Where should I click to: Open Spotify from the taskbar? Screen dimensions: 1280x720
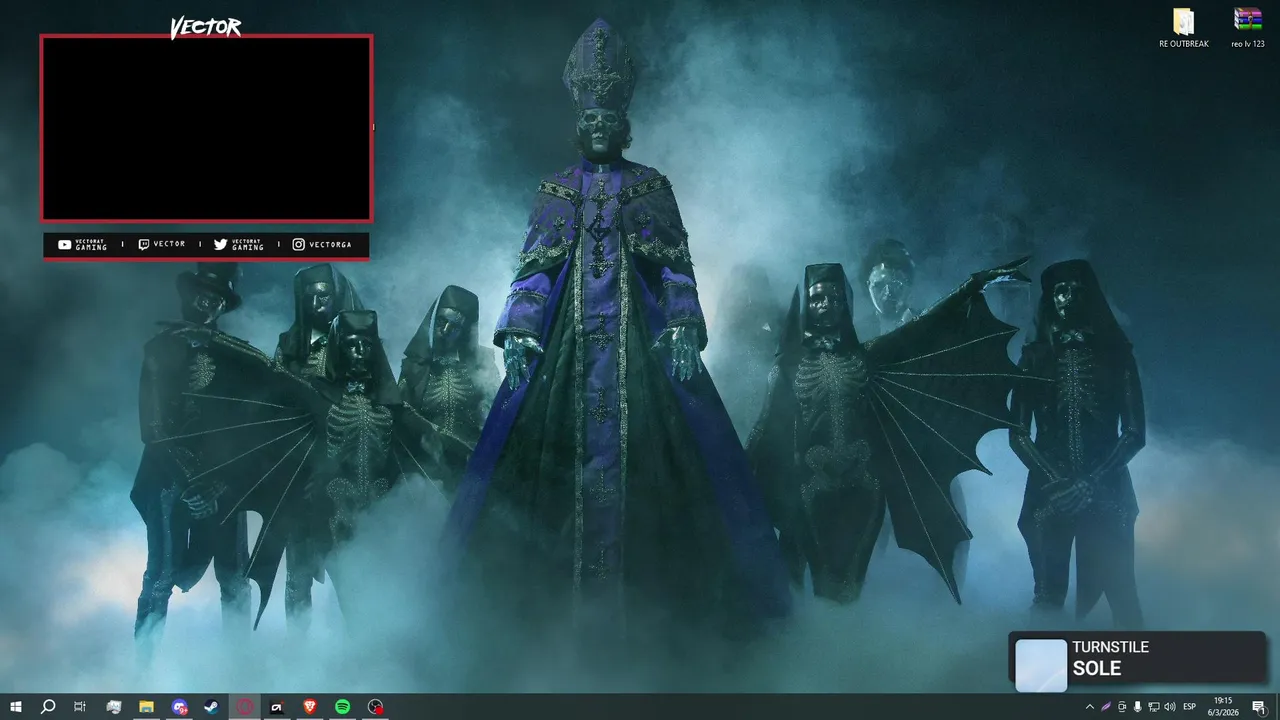click(342, 707)
